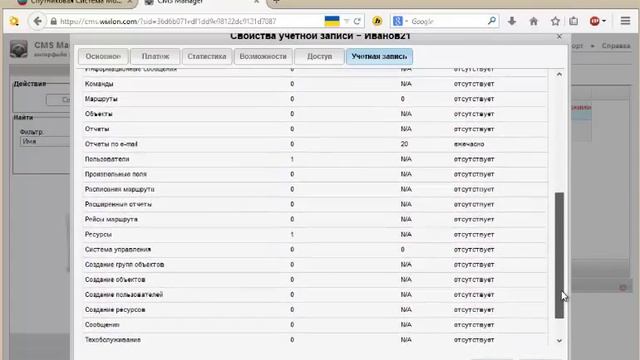Switch to the Доступ tab

(x=319, y=56)
